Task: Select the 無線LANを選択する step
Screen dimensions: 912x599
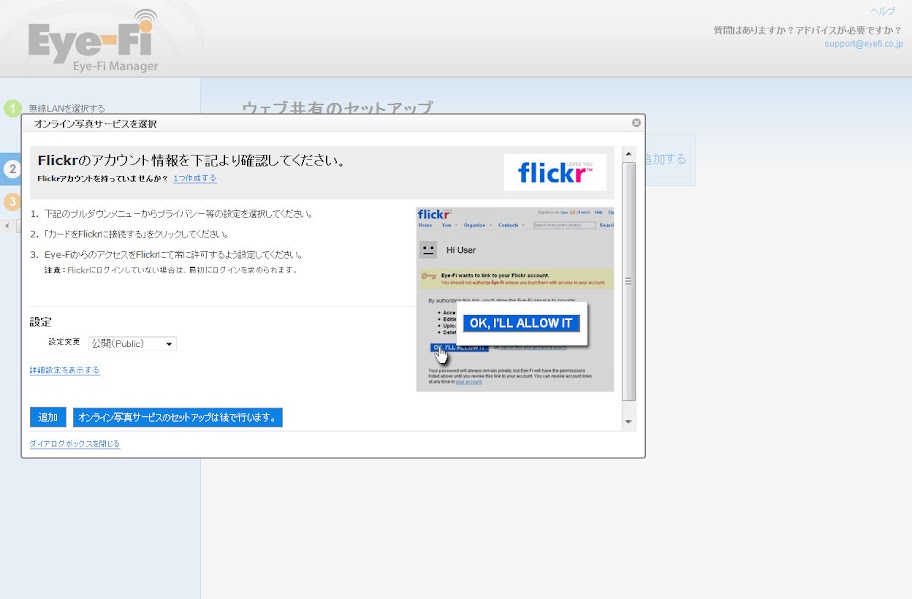Action: pos(66,108)
